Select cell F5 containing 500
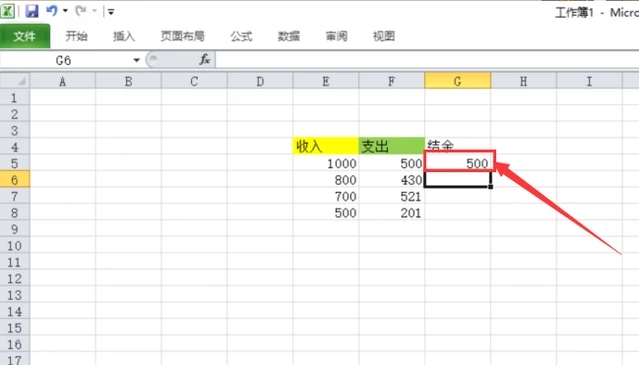 [392, 163]
